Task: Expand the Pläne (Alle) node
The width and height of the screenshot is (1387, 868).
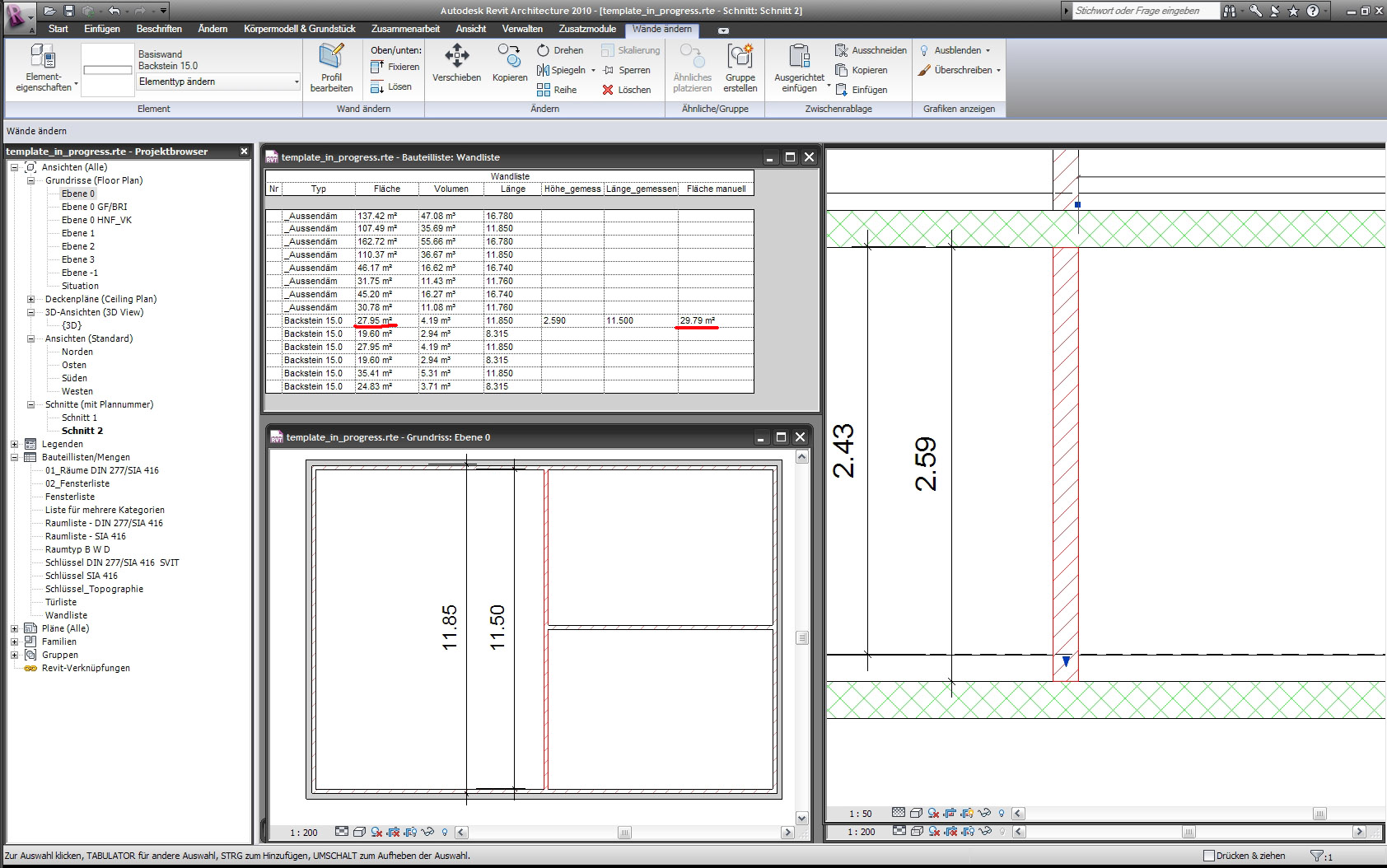Action: pos(14,628)
